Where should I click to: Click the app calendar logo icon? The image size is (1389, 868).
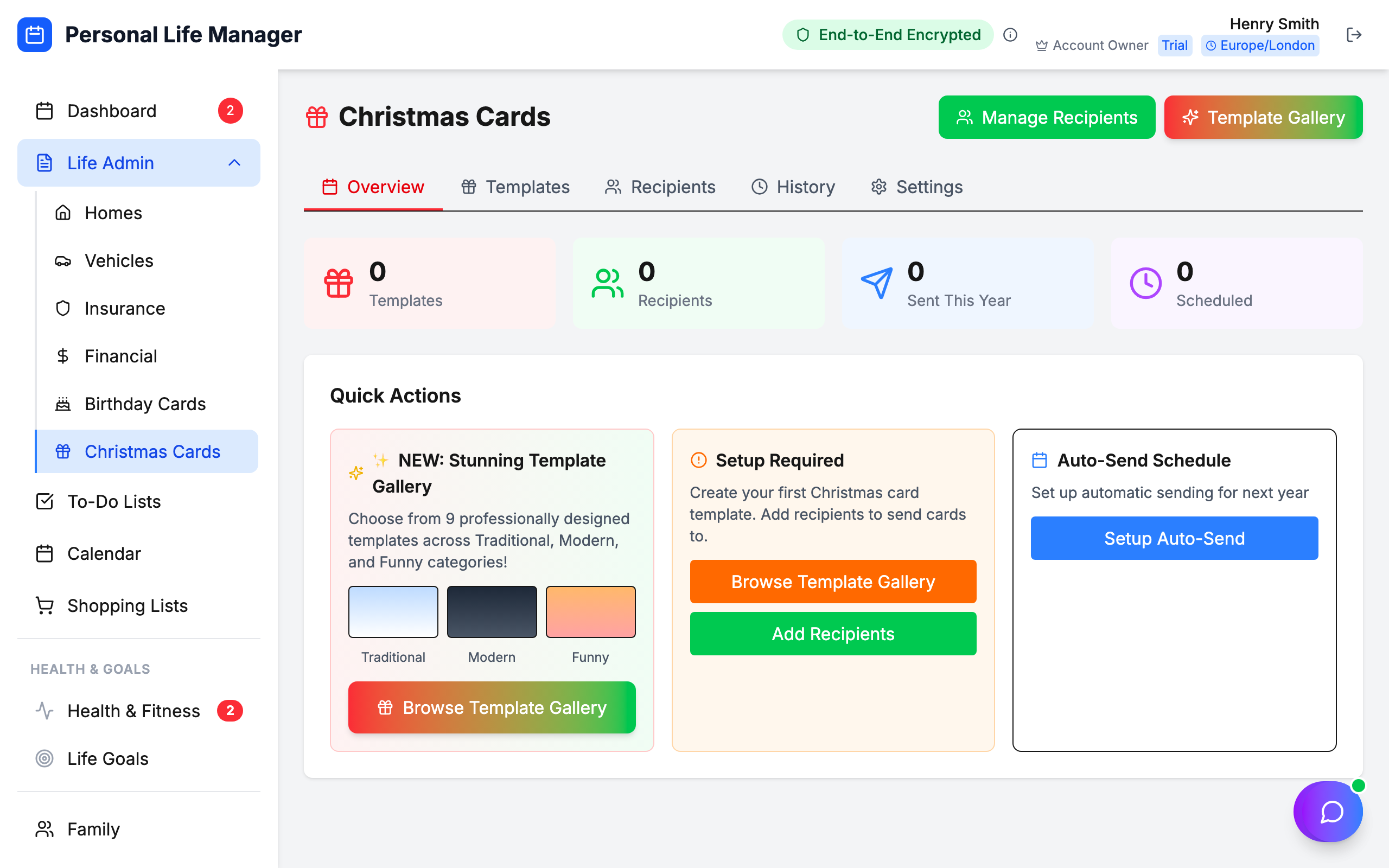pyautogui.click(x=34, y=35)
